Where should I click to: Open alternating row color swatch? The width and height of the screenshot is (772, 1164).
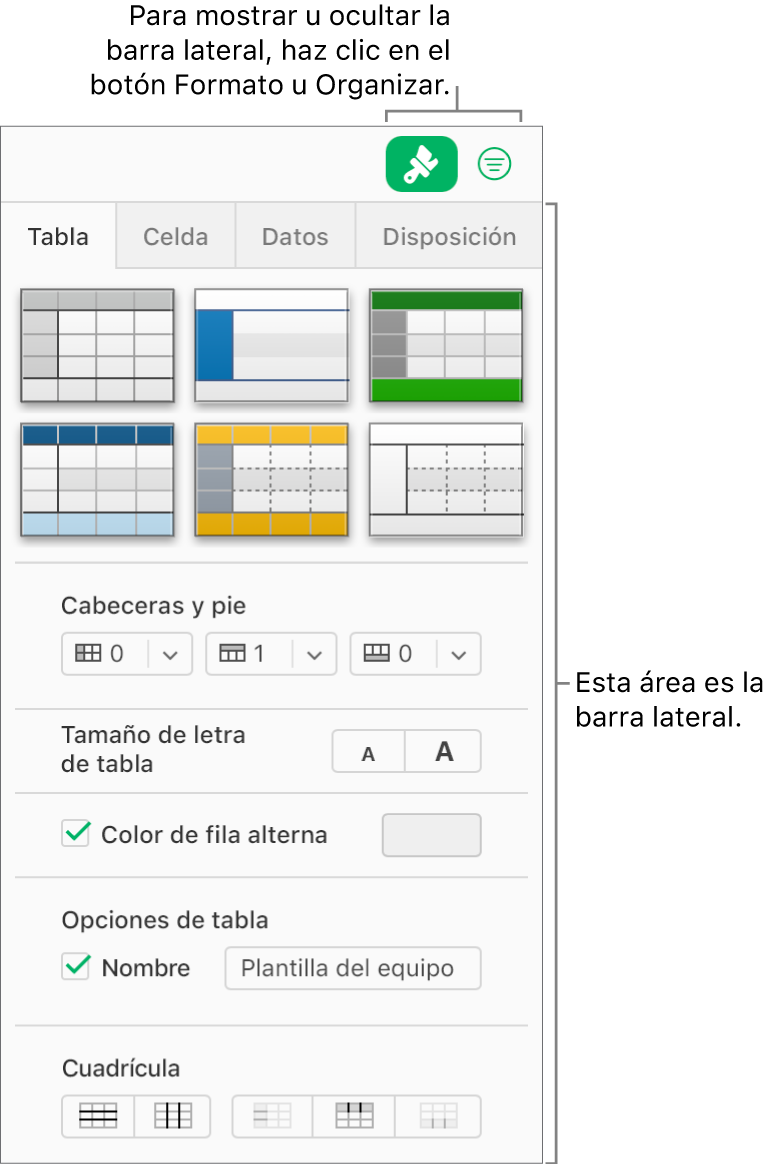(x=431, y=835)
